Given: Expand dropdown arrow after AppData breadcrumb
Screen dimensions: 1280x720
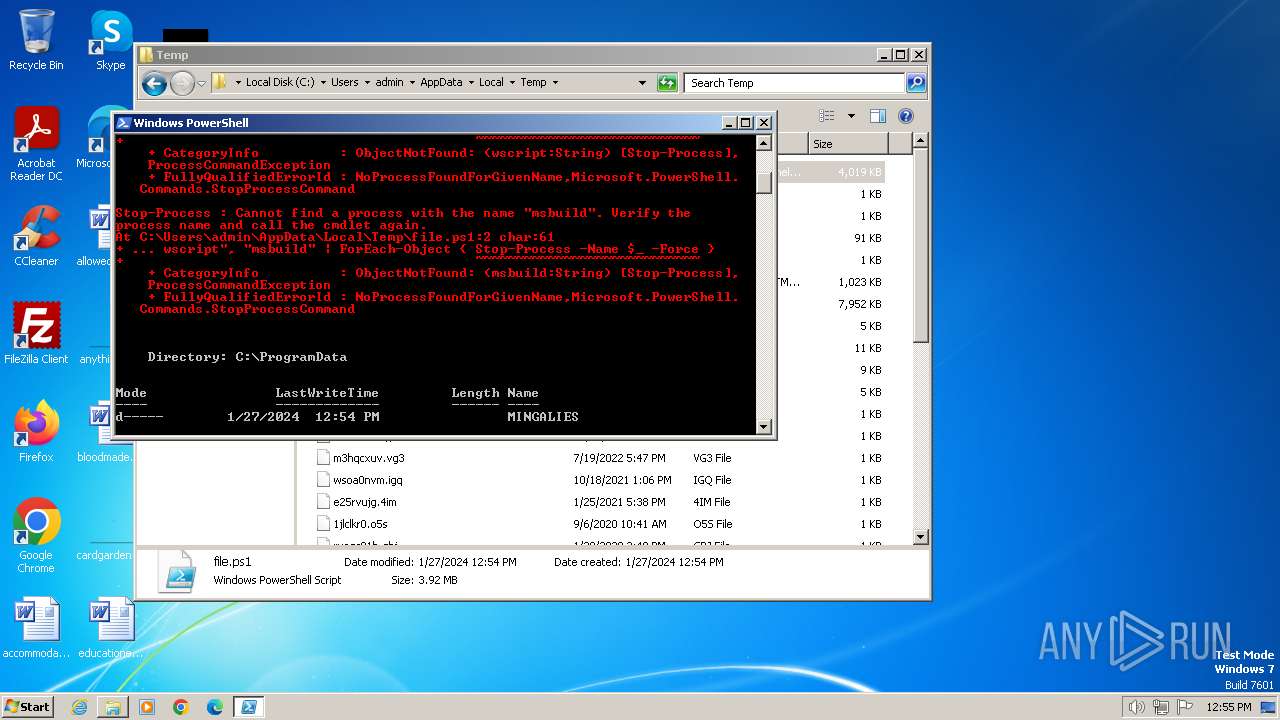Looking at the screenshot, I should pyautogui.click(x=471, y=83).
